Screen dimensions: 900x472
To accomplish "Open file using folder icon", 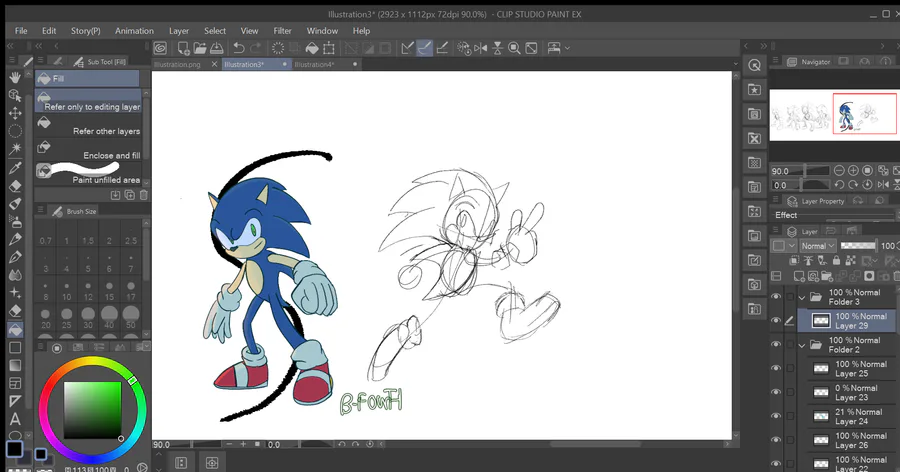I will pyautogui.click(x=200, y=48).
